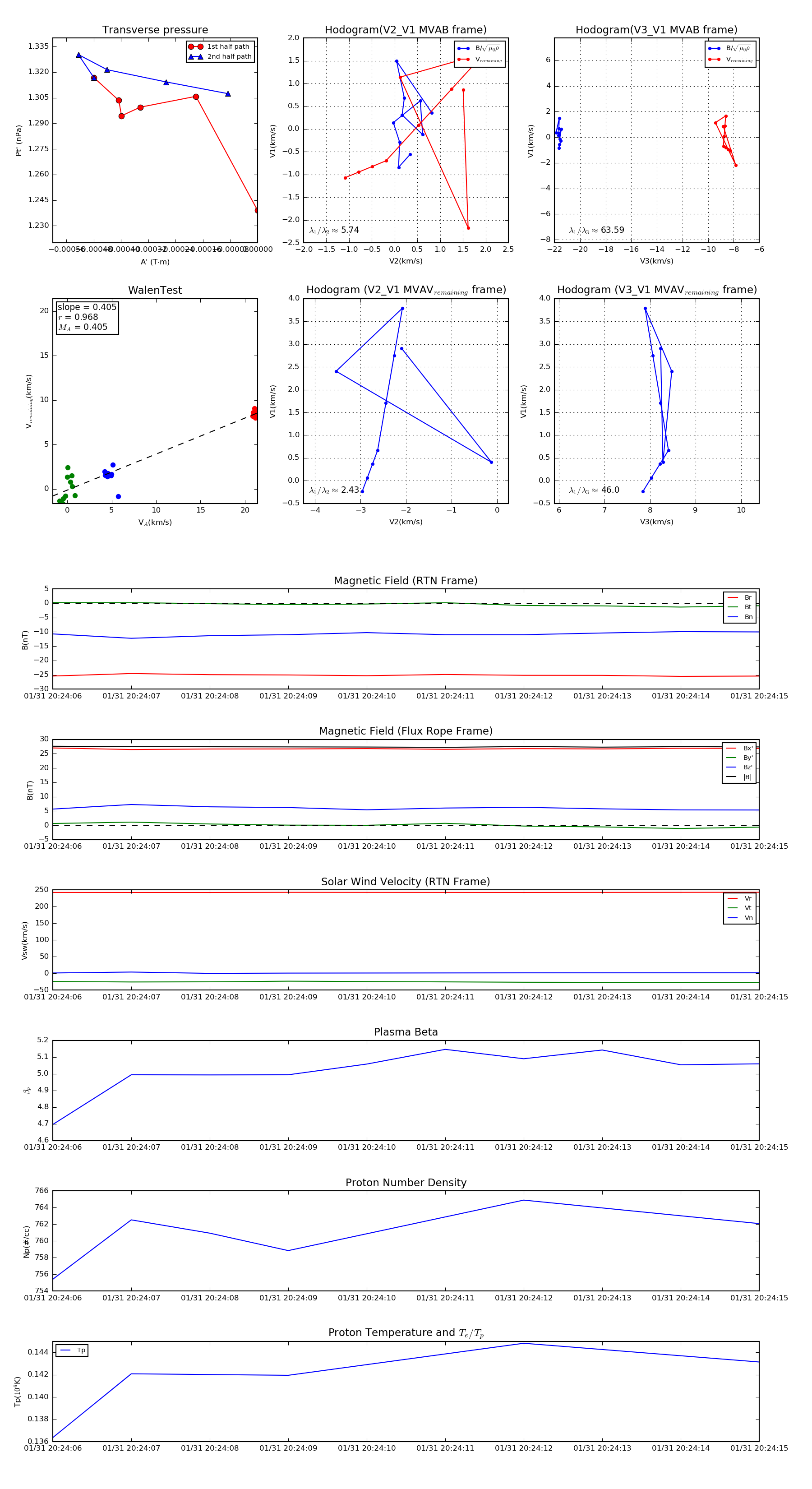812x1489 pixels.
Task: Click the "A' (T·m)" x-axis label
Action: click(x=155, y=262)
